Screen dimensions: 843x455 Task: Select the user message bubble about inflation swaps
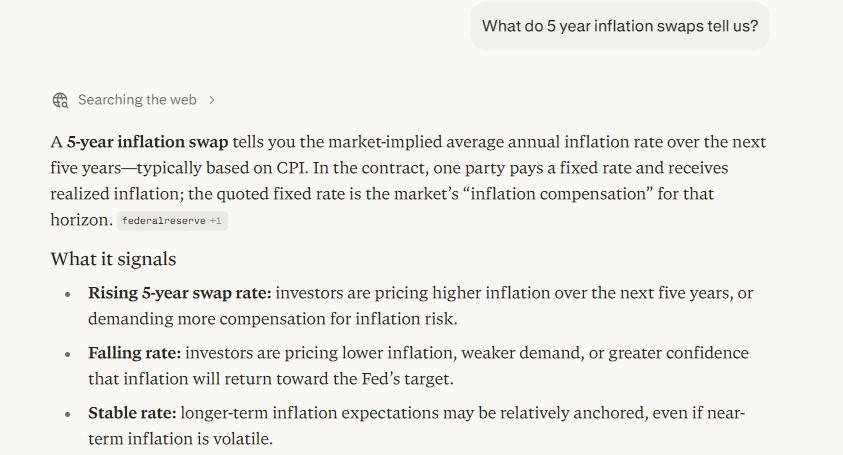point(620,26)
